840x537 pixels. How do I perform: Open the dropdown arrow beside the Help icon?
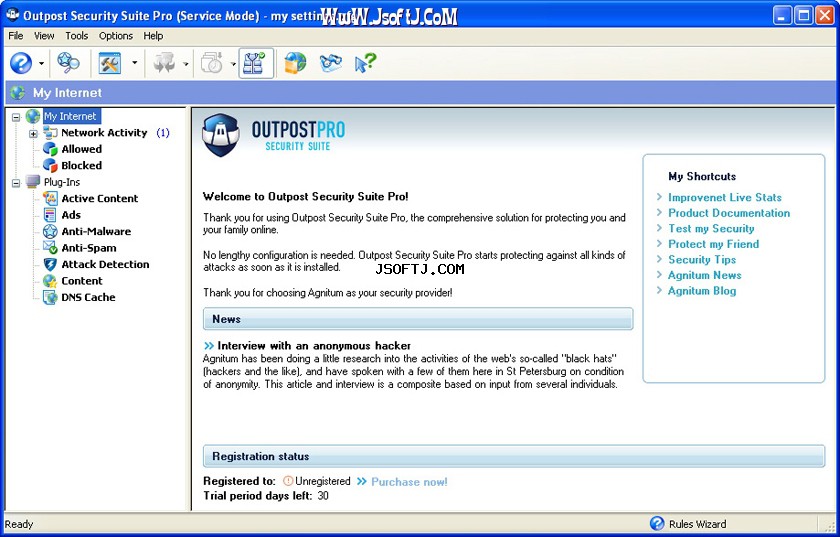(41, 63)
